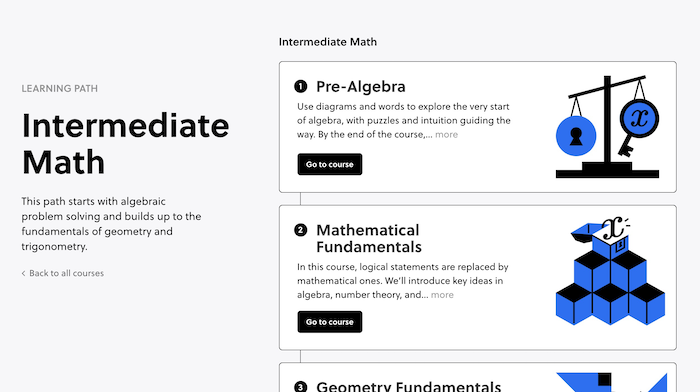Click the back chevron before Back to all courses
This screenshot has height=392, width=700.
(23, 273)
